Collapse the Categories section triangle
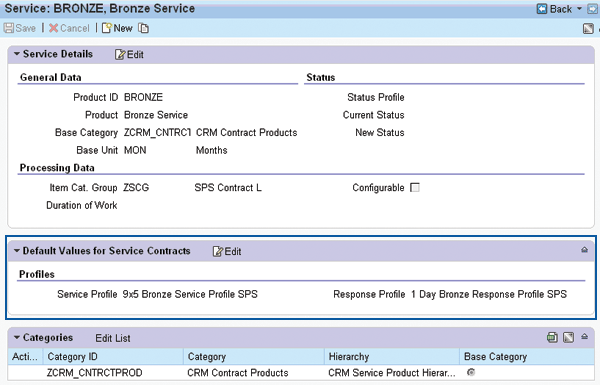 (17, 337)
